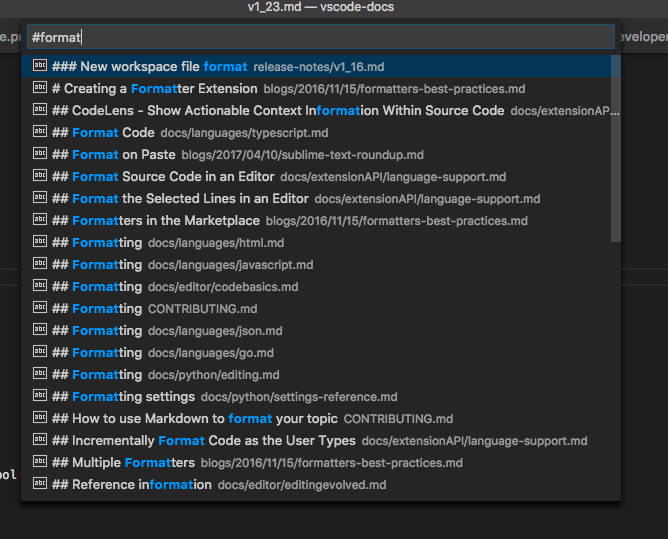The image size is (668, 539).
Task: Click the icon next to 'Creating a Formatter Extension'
Action: pyautogui.click(x=40, y=88)
